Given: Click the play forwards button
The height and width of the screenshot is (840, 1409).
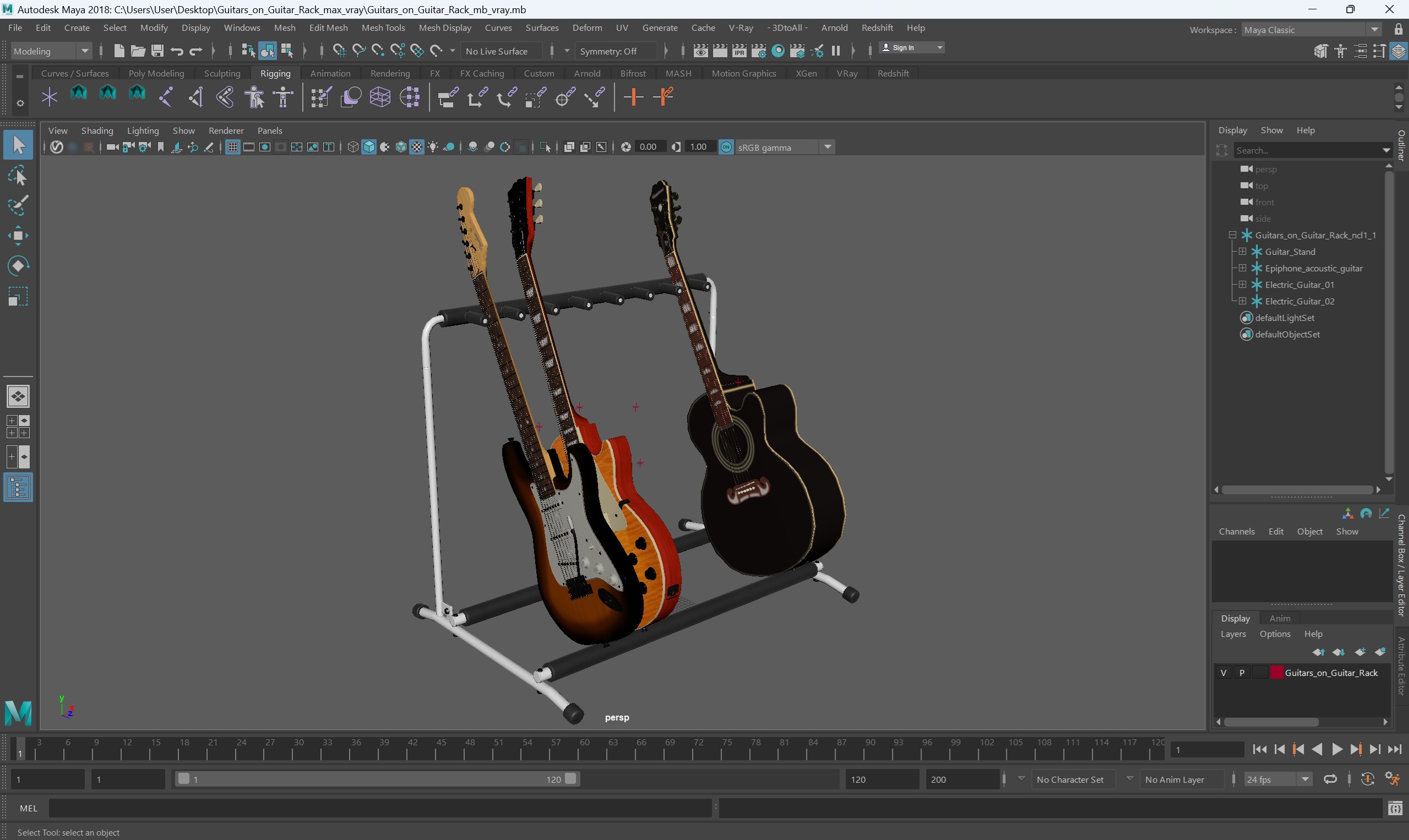Looking at the screenshot, I should coord(1336,749).
